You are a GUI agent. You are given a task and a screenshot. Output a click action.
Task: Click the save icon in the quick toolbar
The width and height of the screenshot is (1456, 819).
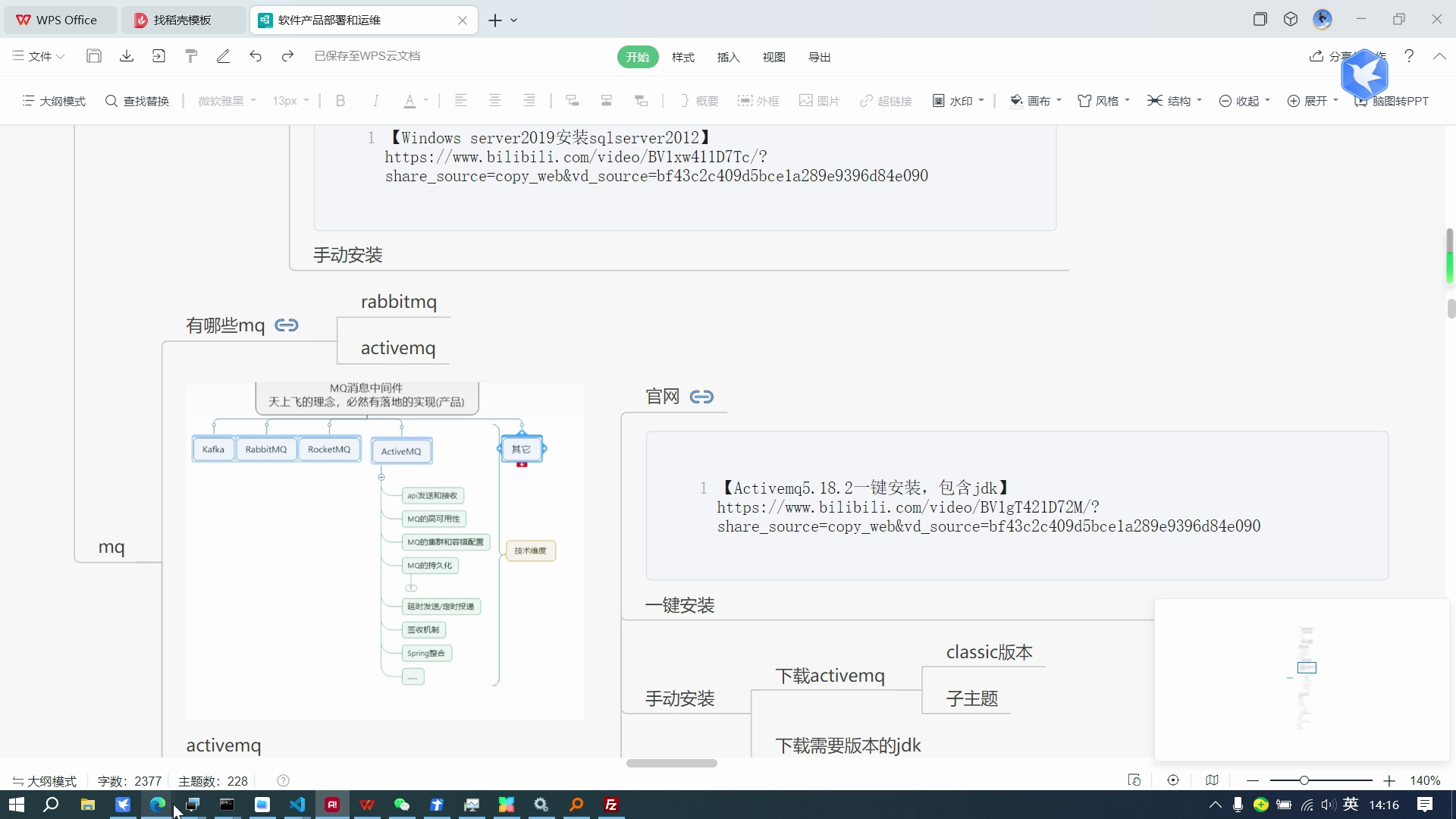pyautogui.click(x=94, y=56)
